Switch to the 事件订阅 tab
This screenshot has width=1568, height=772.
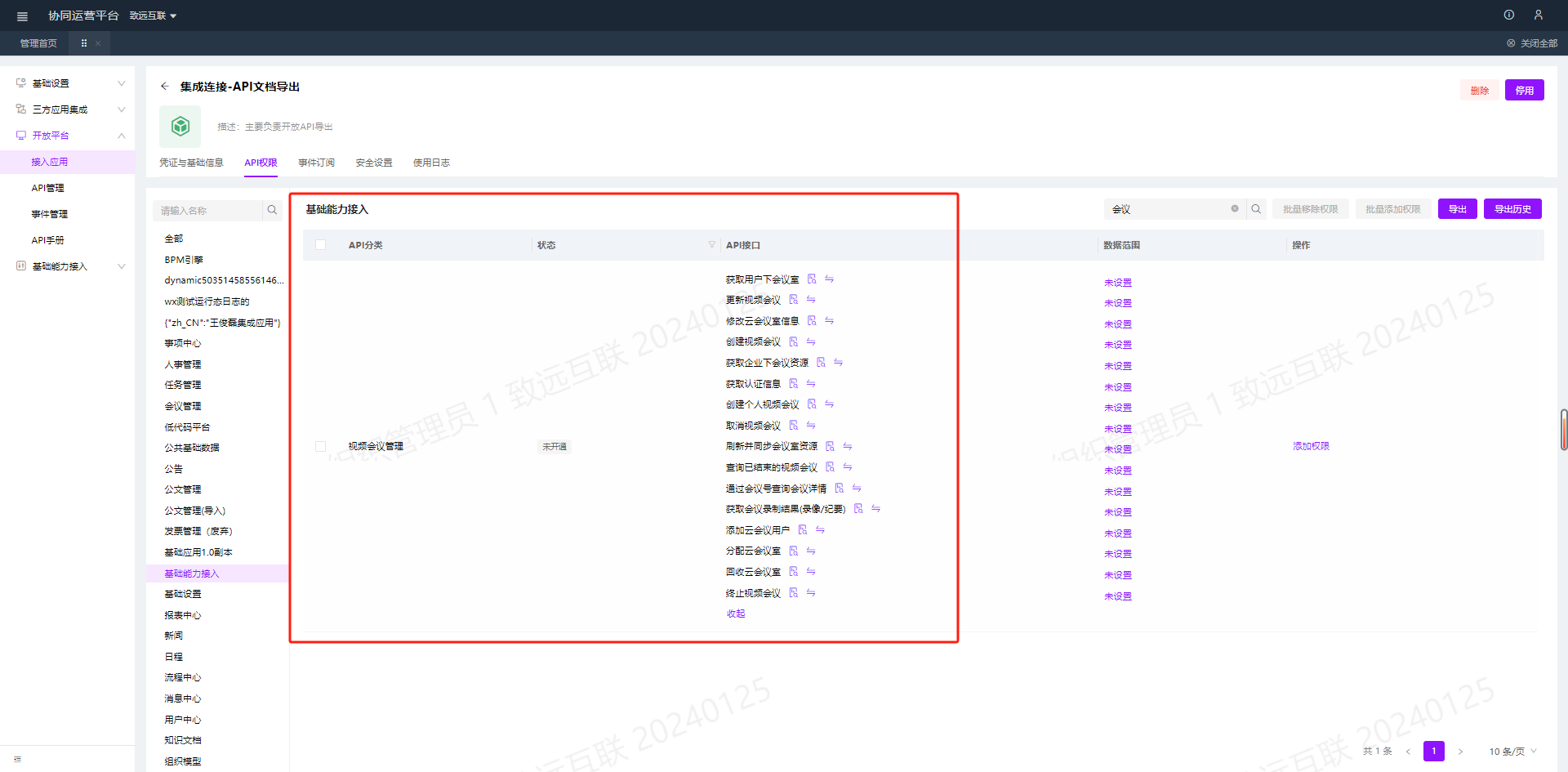pos(316,163)
